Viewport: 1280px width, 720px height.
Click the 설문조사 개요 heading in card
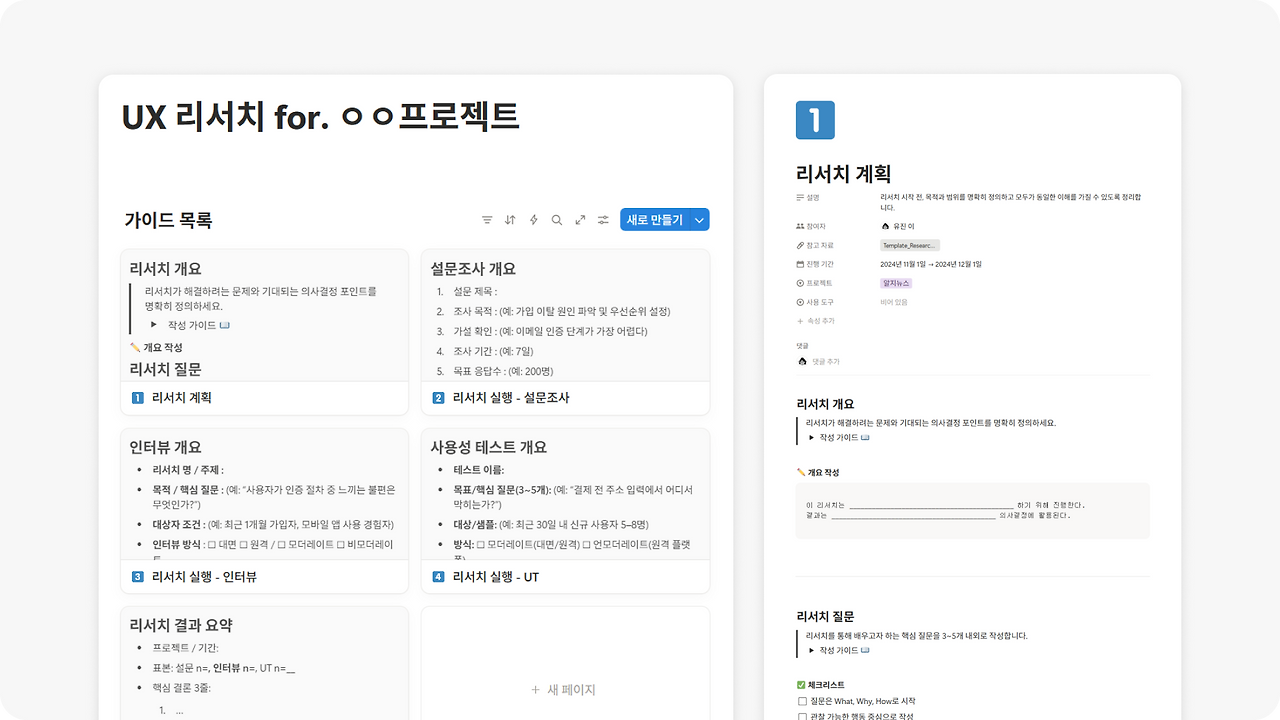pos(473,269)
